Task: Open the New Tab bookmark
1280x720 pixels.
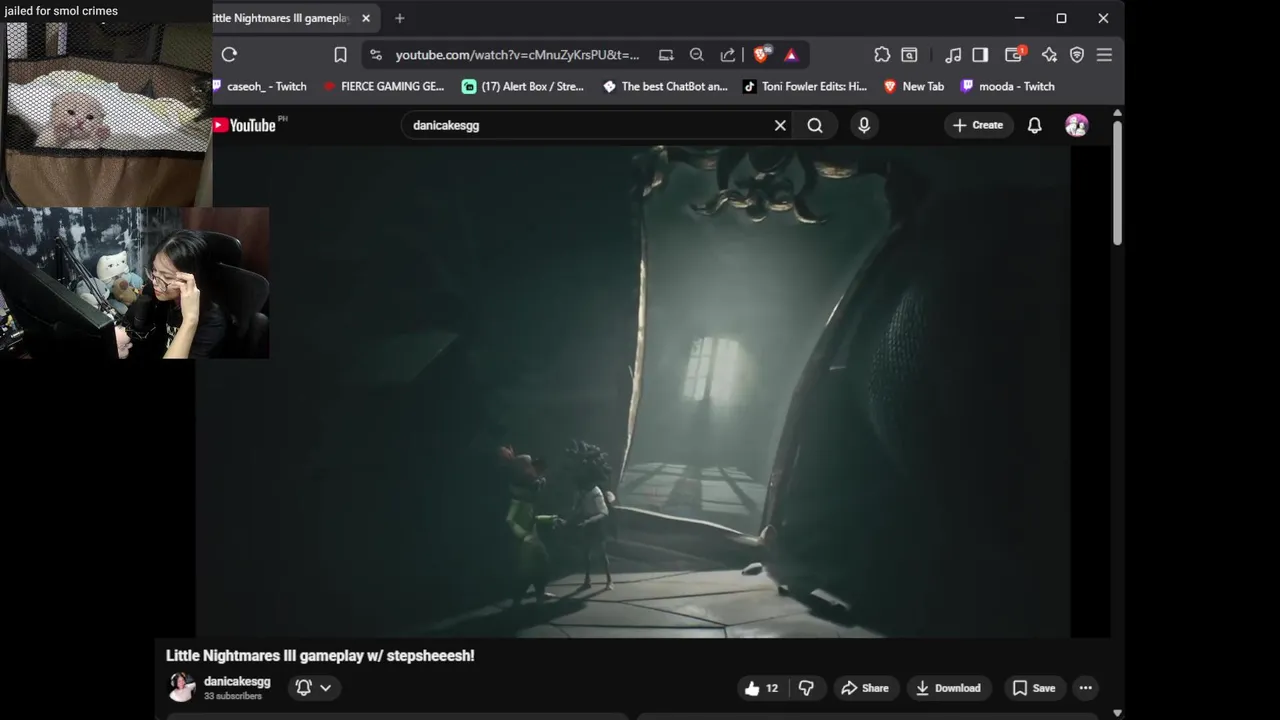Action: click(914, 86)
